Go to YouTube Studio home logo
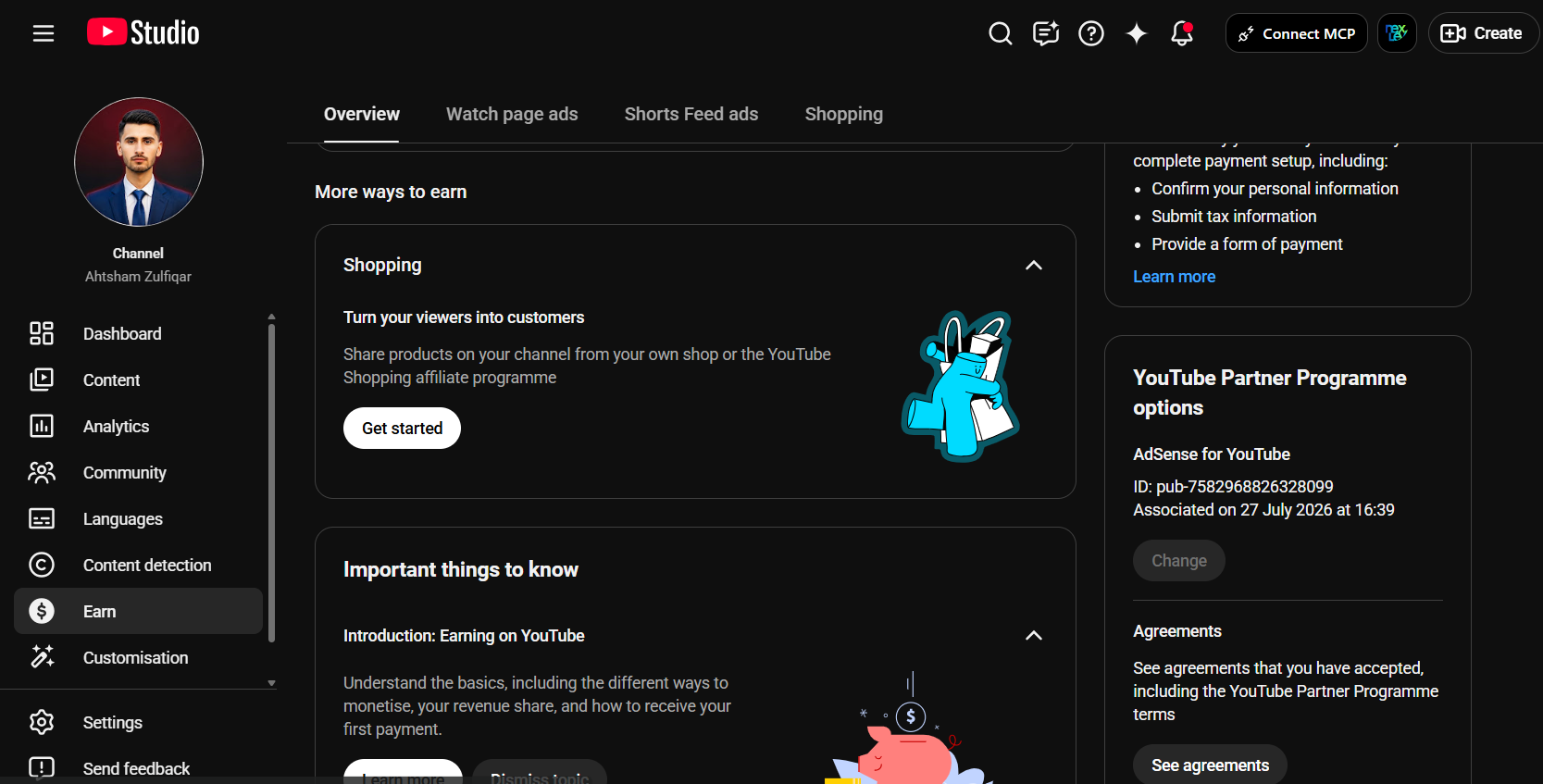Screen dimensions: 1543x784 point(143,33)
